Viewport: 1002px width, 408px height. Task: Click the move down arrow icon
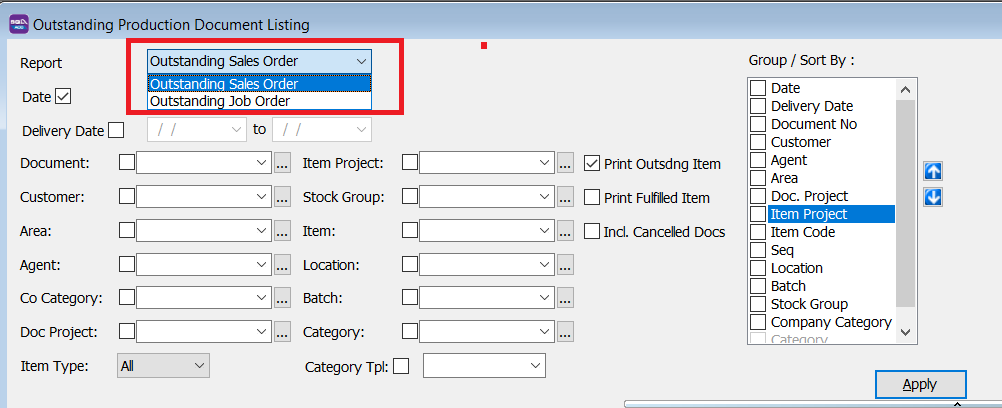tap(934, 197)
